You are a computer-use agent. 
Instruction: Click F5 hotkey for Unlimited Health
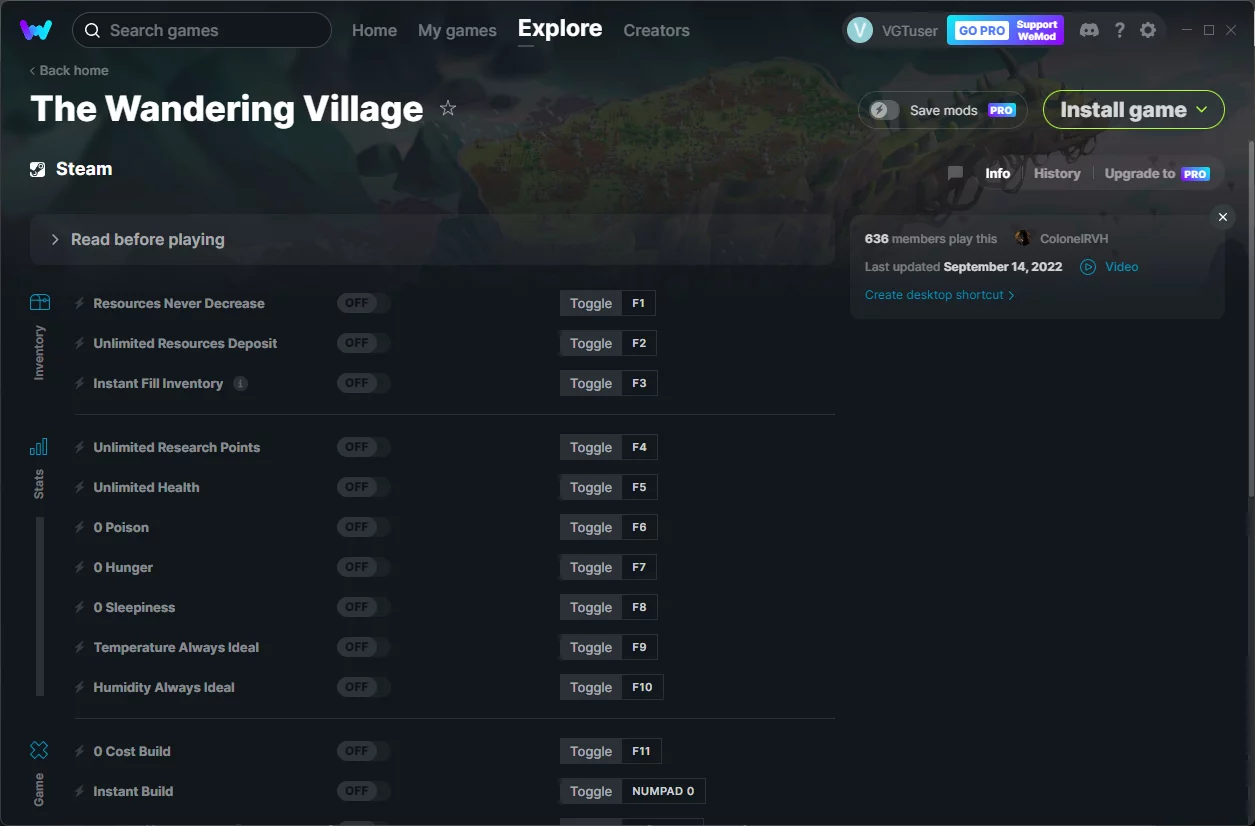639,487
